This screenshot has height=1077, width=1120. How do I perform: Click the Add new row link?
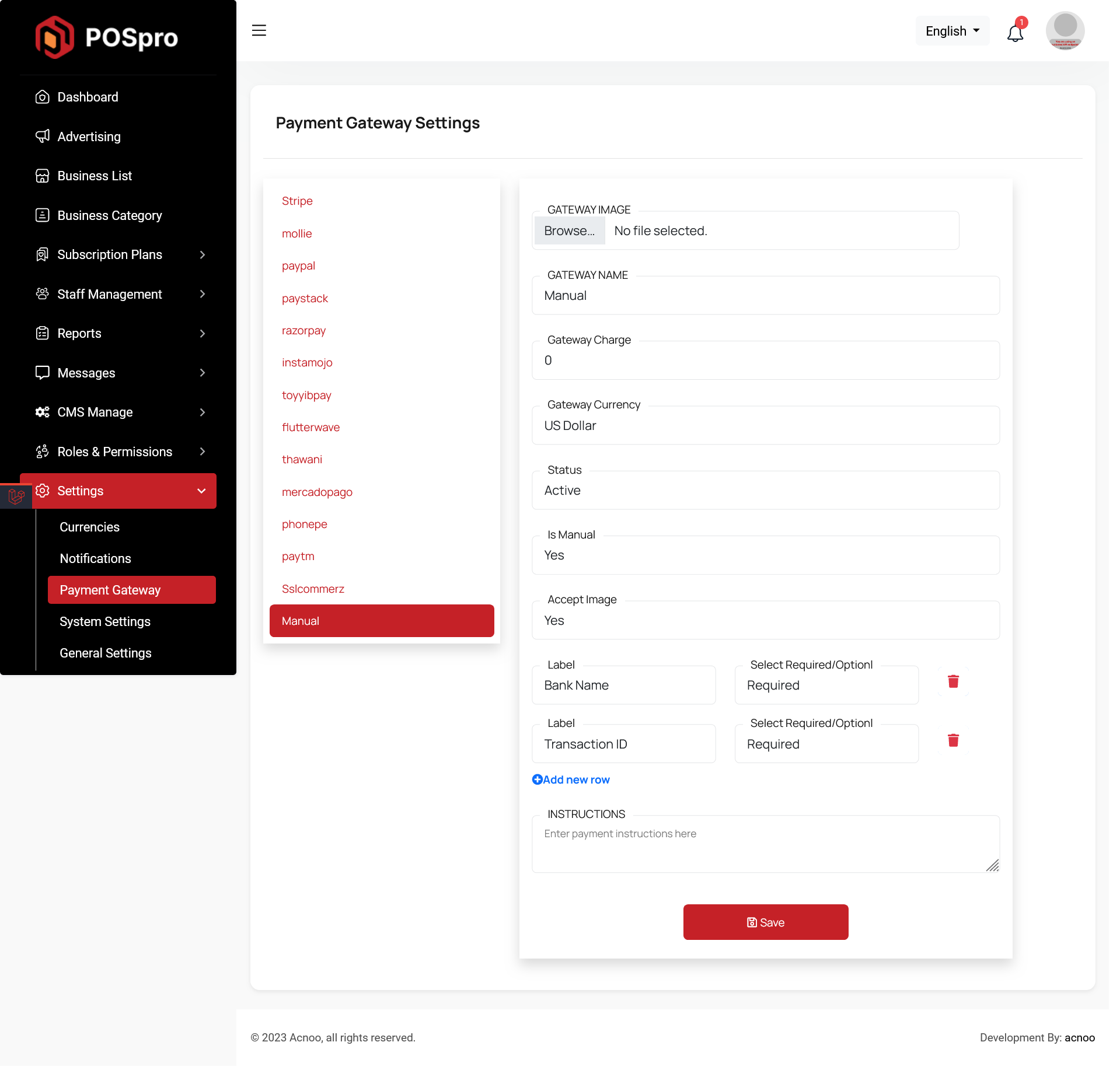(x=571, y=780)
